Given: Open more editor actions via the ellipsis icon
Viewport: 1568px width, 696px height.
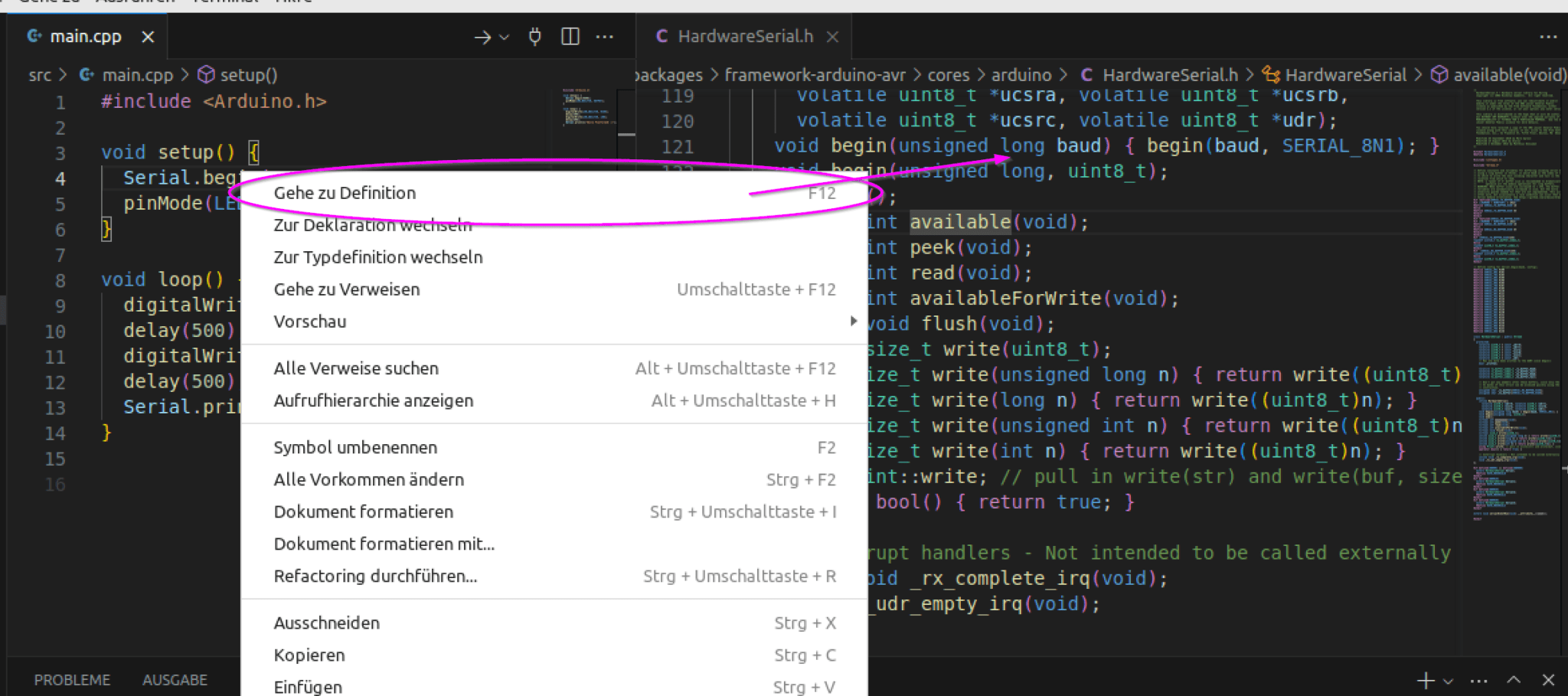Looking at the screenshot, I should tap(606, 36).
